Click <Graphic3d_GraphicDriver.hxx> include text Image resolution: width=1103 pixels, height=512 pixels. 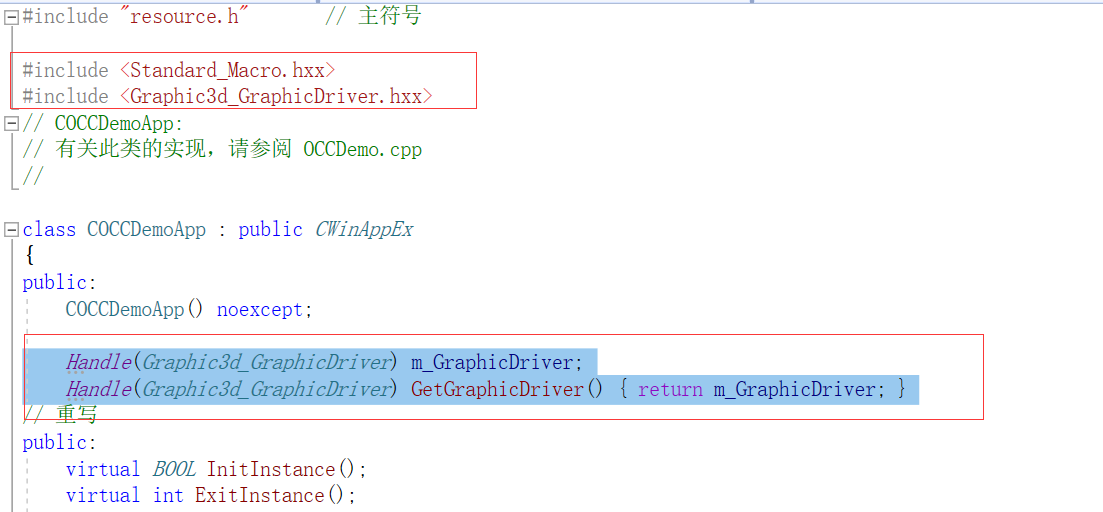point(276,96)
